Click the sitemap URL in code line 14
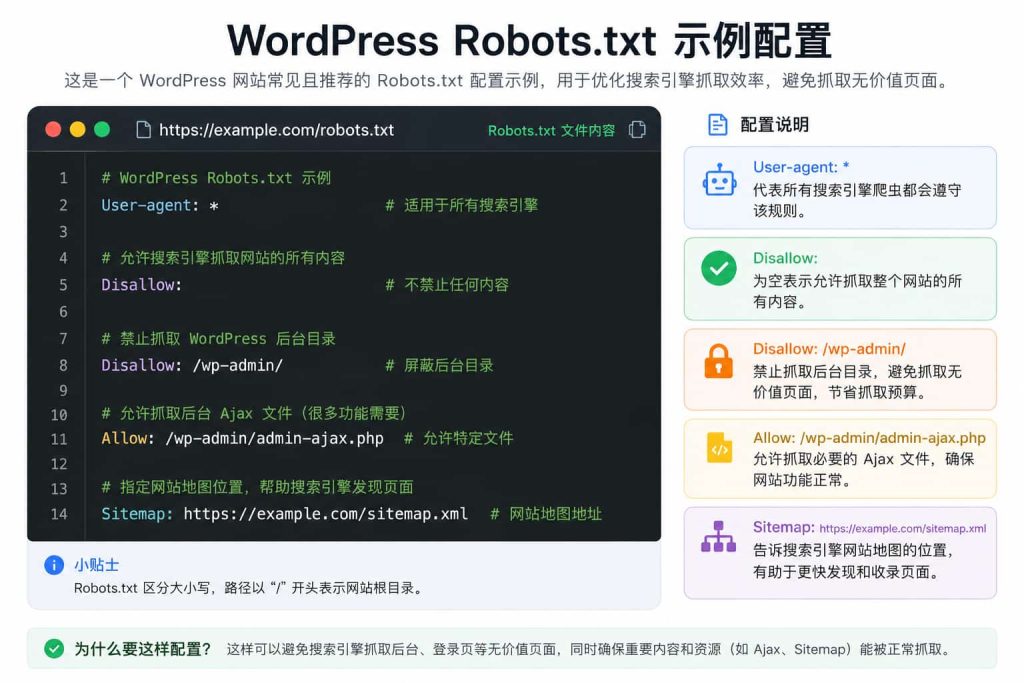Screen dimensions: 1024x683 (x=325, y=514)
